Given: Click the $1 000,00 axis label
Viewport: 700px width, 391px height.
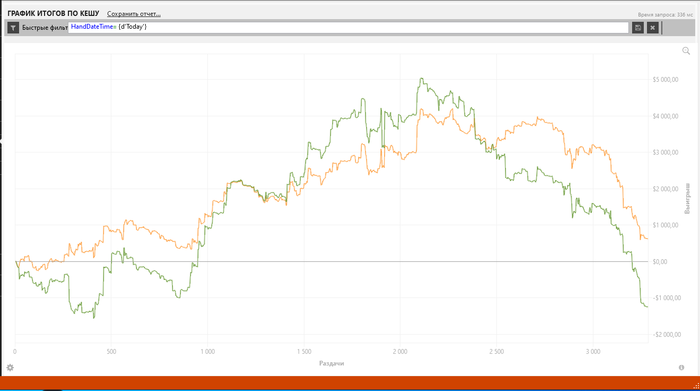Looking at the screenshot, I should click(x=665, y=225).
